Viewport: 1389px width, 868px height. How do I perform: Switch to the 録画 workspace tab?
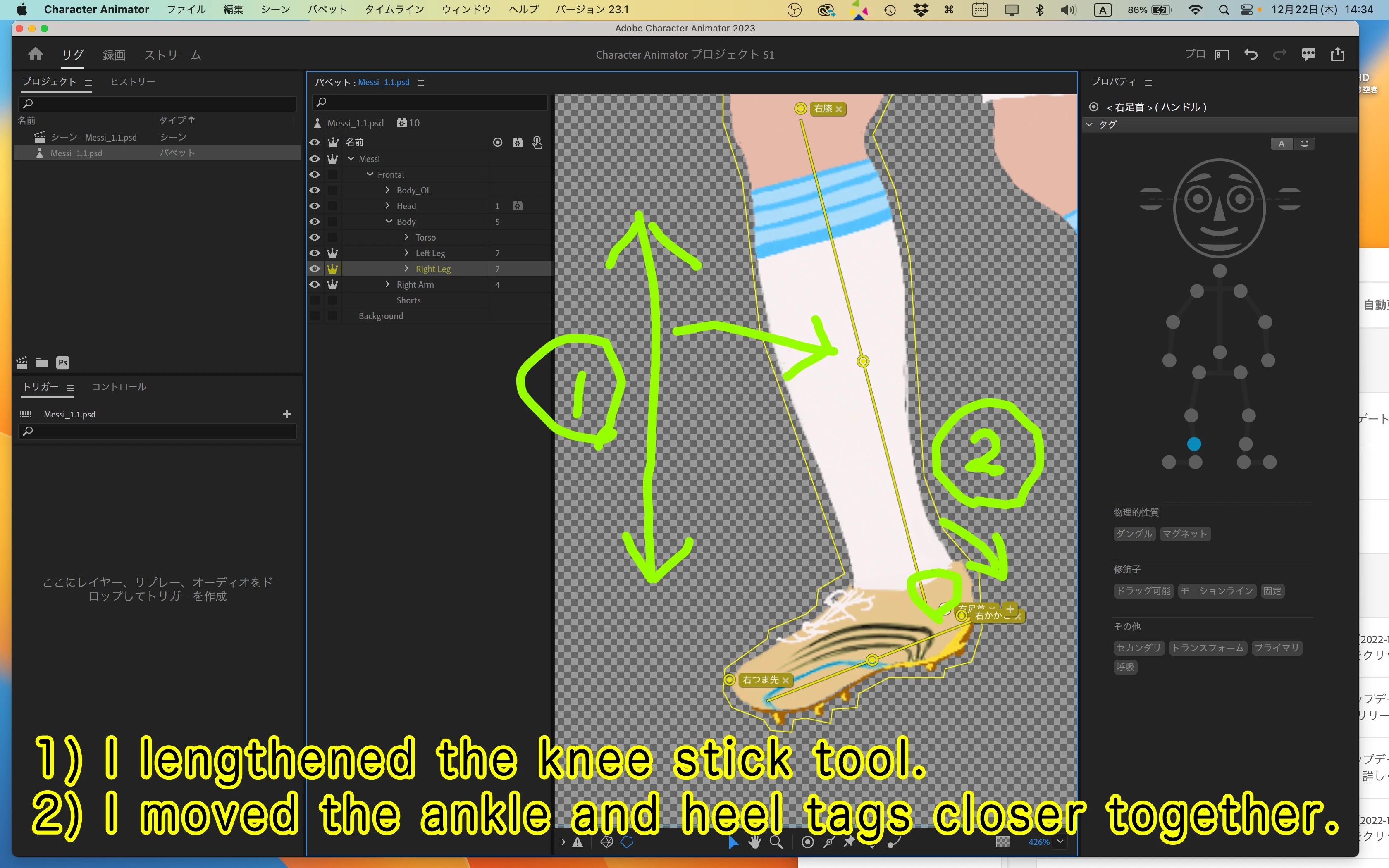[x=114, y=55]
